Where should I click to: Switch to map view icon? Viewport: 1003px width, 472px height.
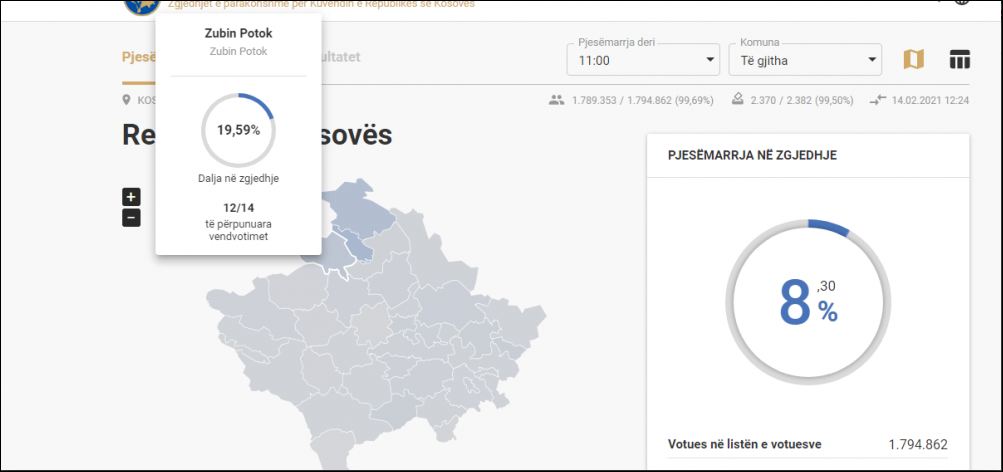(913, 60)
